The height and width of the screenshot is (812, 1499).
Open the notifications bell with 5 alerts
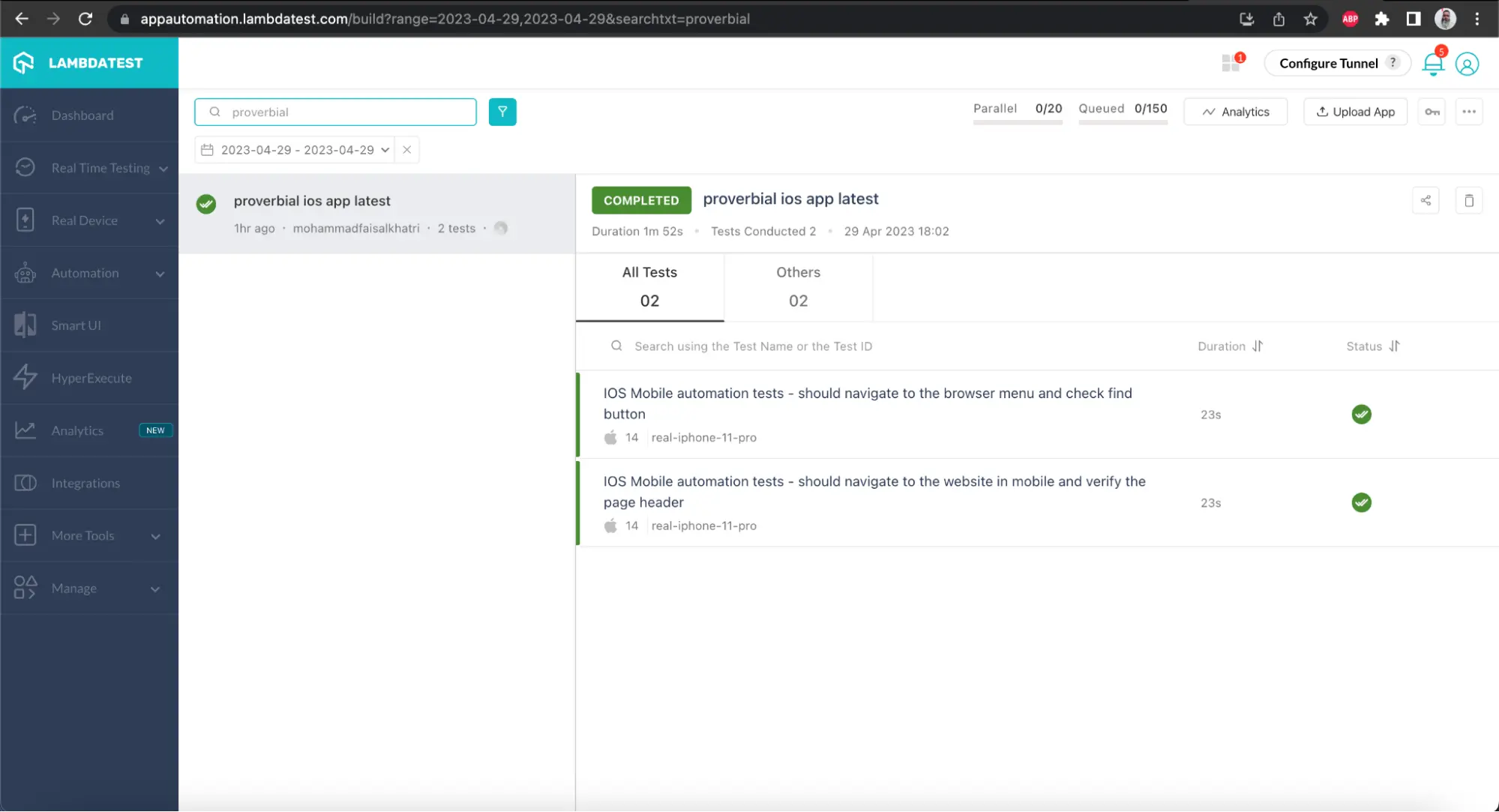pyautogui.click(x=1432, y=65)
